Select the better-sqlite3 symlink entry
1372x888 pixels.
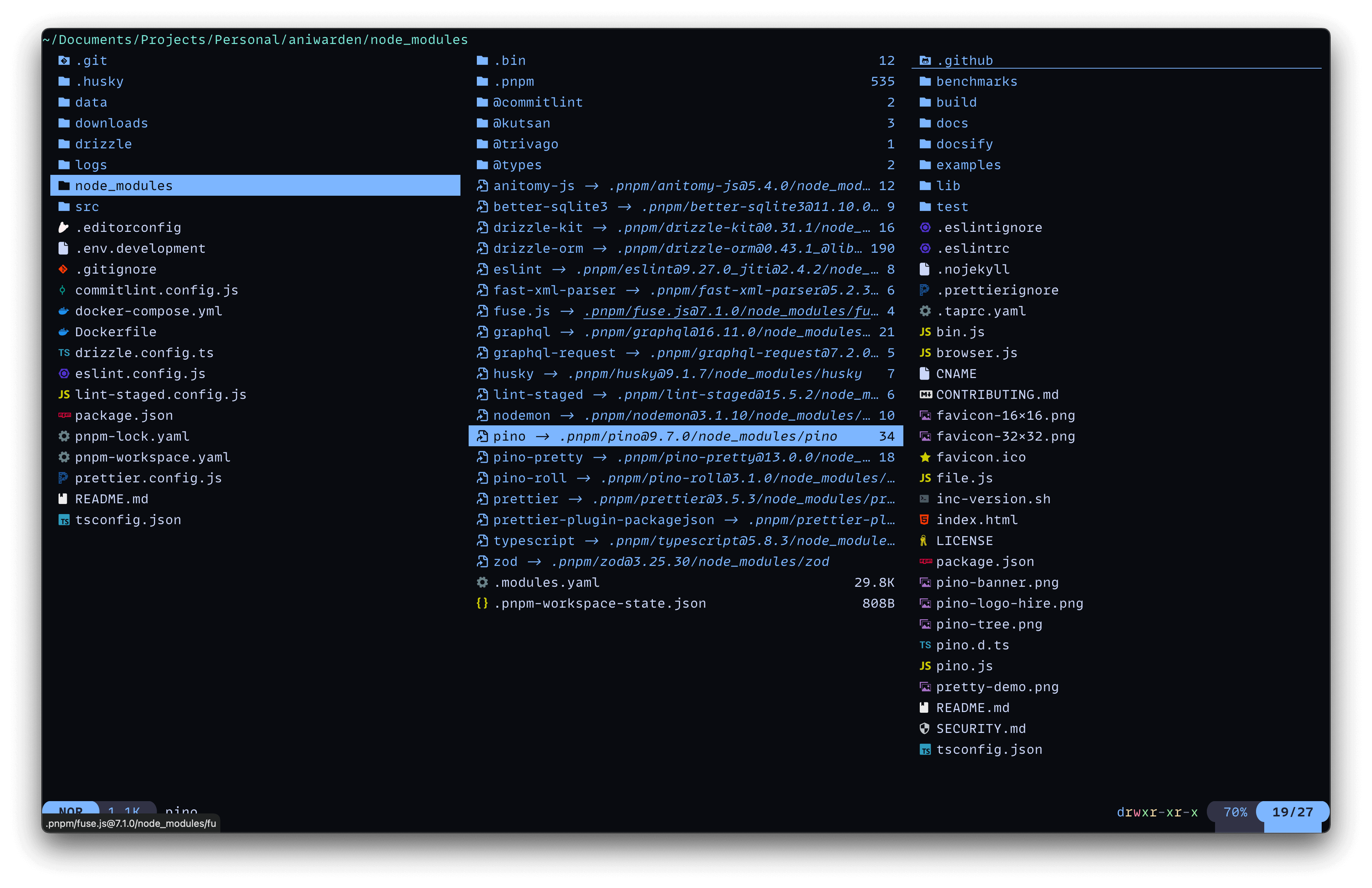click(685, 206)
